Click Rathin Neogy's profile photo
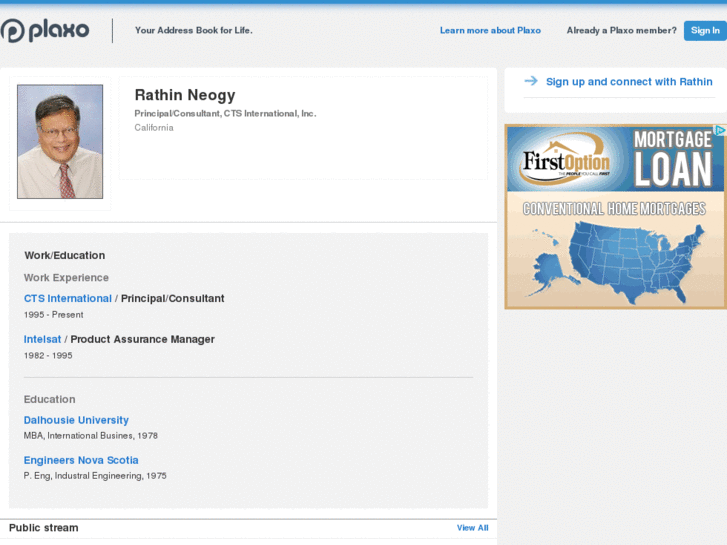Viewport: 727px width, 545px height. click(x=60, y=141)
